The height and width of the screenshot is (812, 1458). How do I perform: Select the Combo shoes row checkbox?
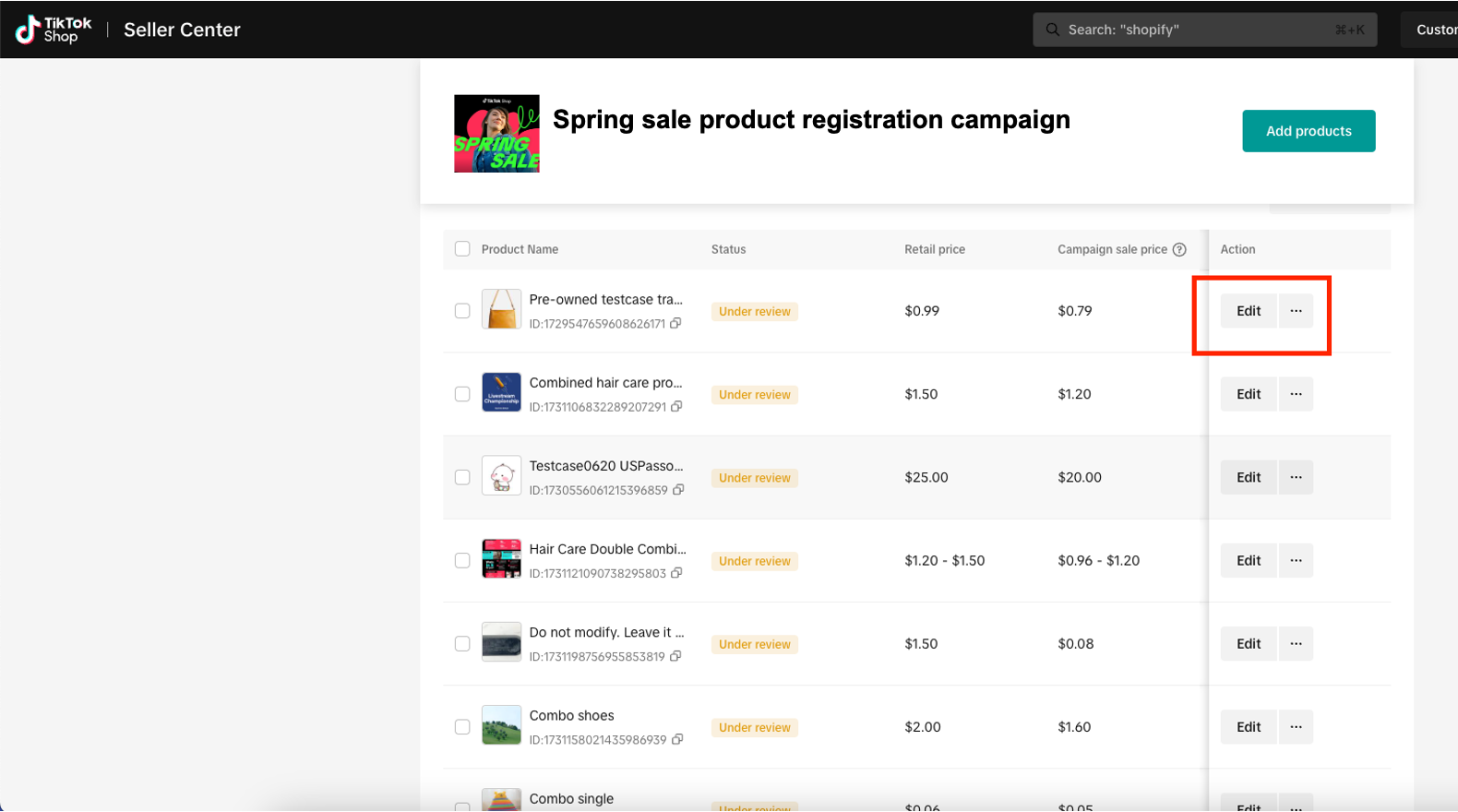[x=462, y=727]
